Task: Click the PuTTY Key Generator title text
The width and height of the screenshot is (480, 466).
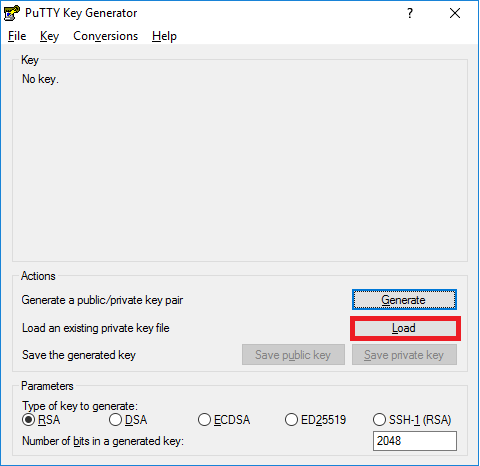Action: [81, 13]
